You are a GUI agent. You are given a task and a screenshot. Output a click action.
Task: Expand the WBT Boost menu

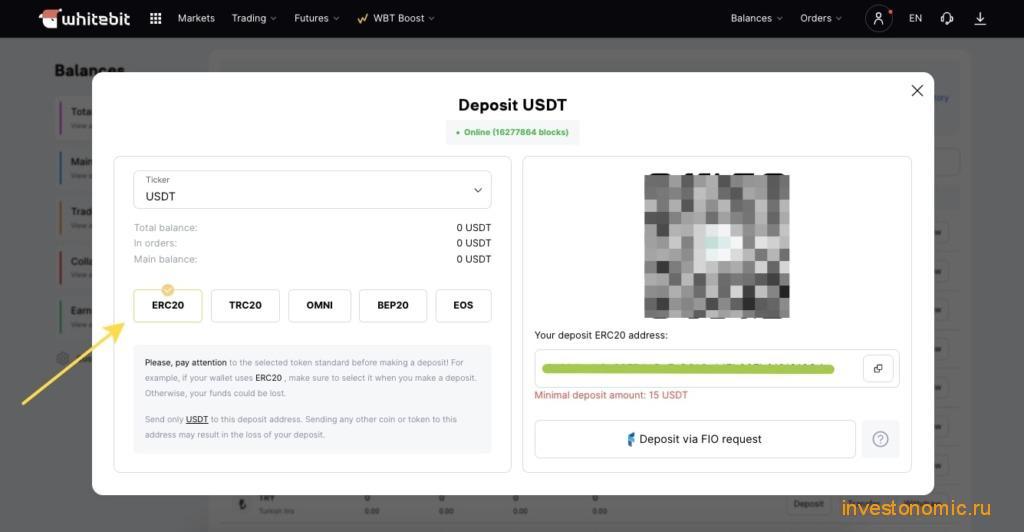click(396, 18)
